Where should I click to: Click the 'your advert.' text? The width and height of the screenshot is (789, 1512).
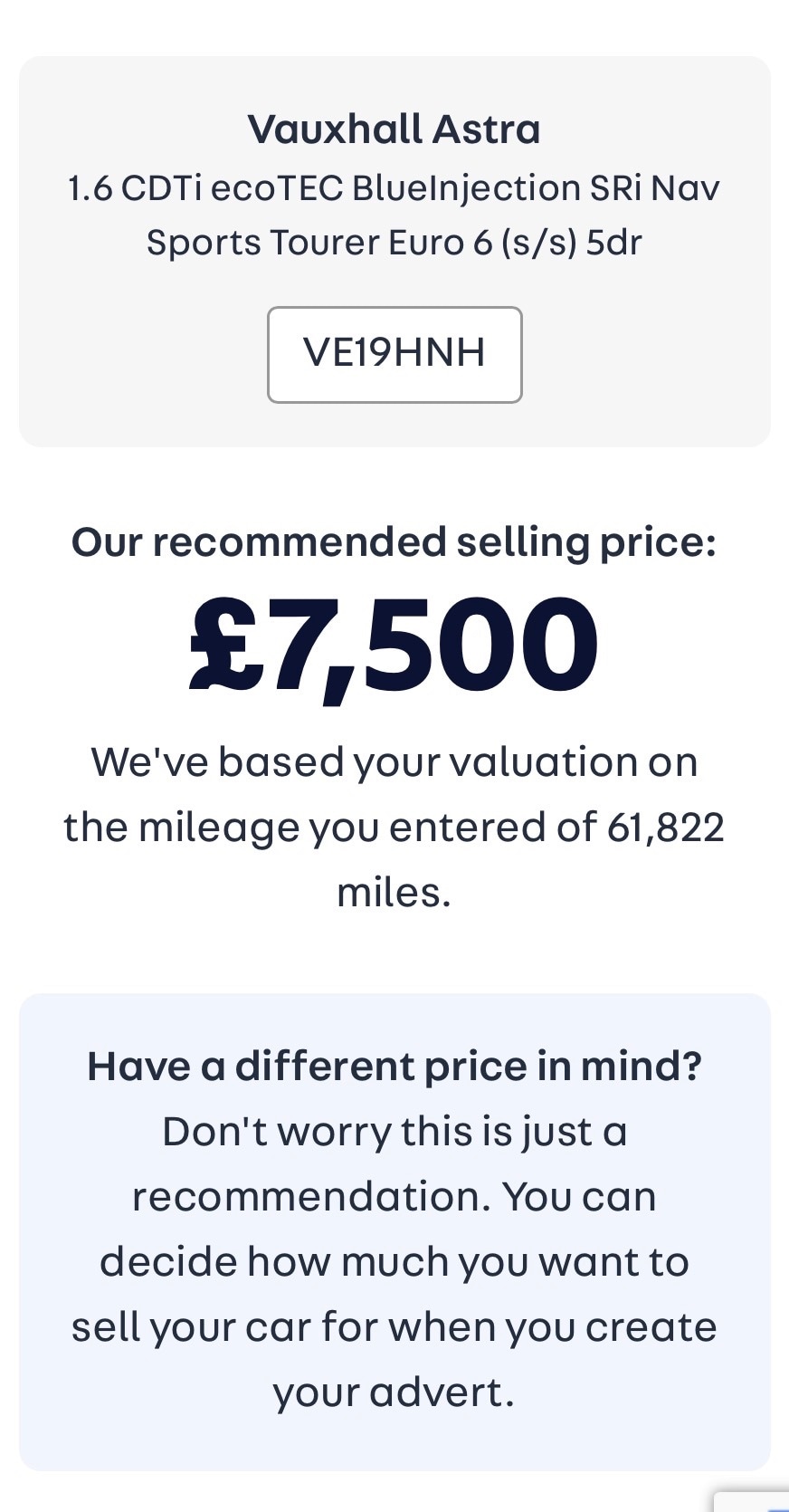coord(394,1392)
